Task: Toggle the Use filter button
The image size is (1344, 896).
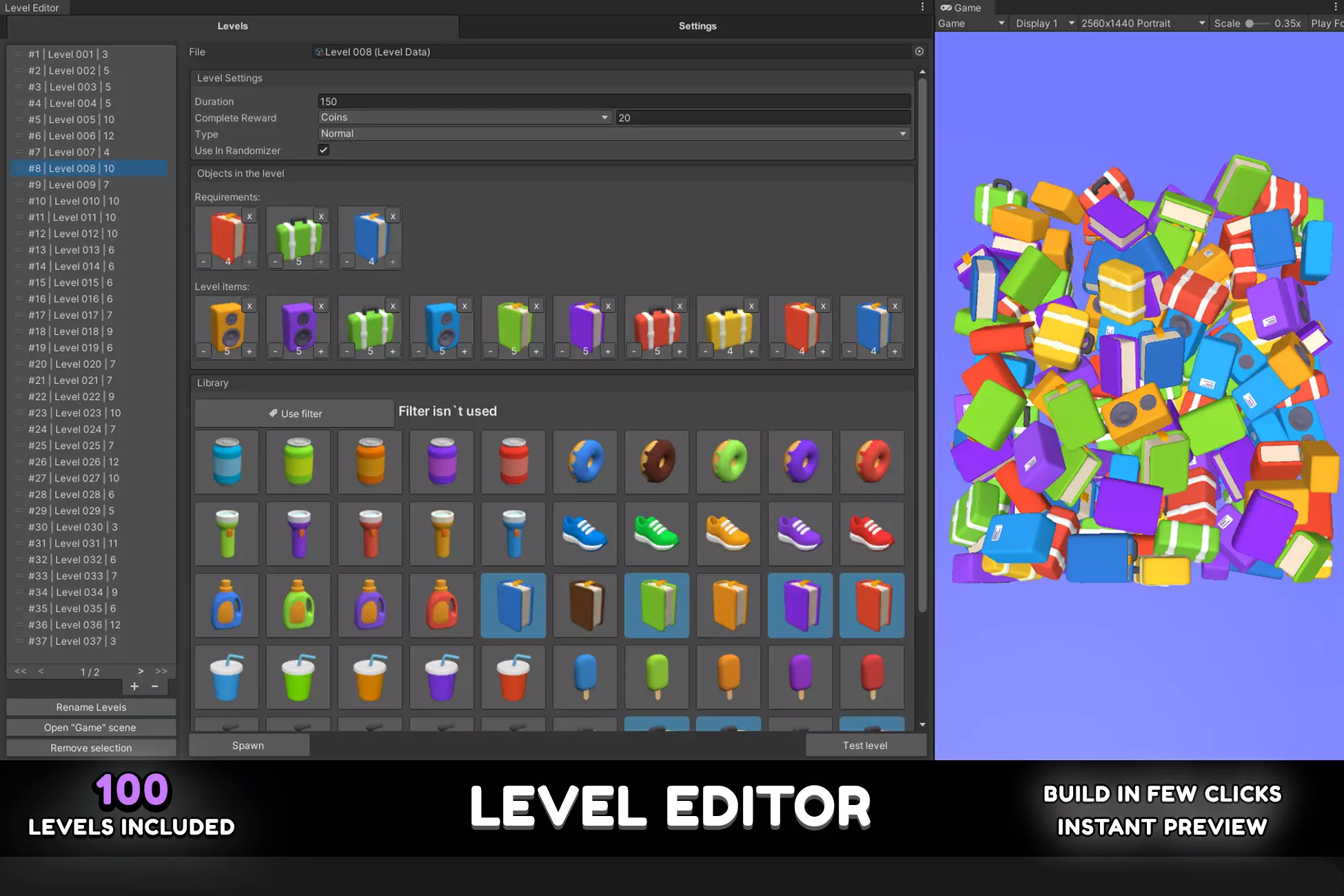Action: point(294,414)
